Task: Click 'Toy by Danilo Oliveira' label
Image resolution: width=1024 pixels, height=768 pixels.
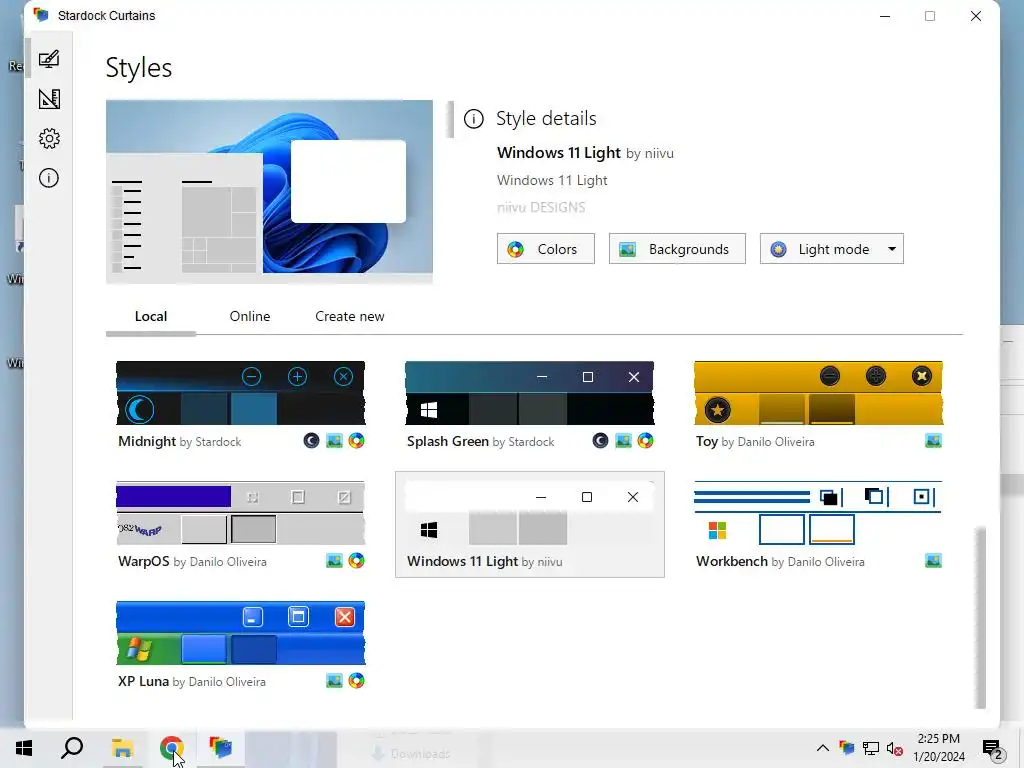Action: tap(755, 441)
